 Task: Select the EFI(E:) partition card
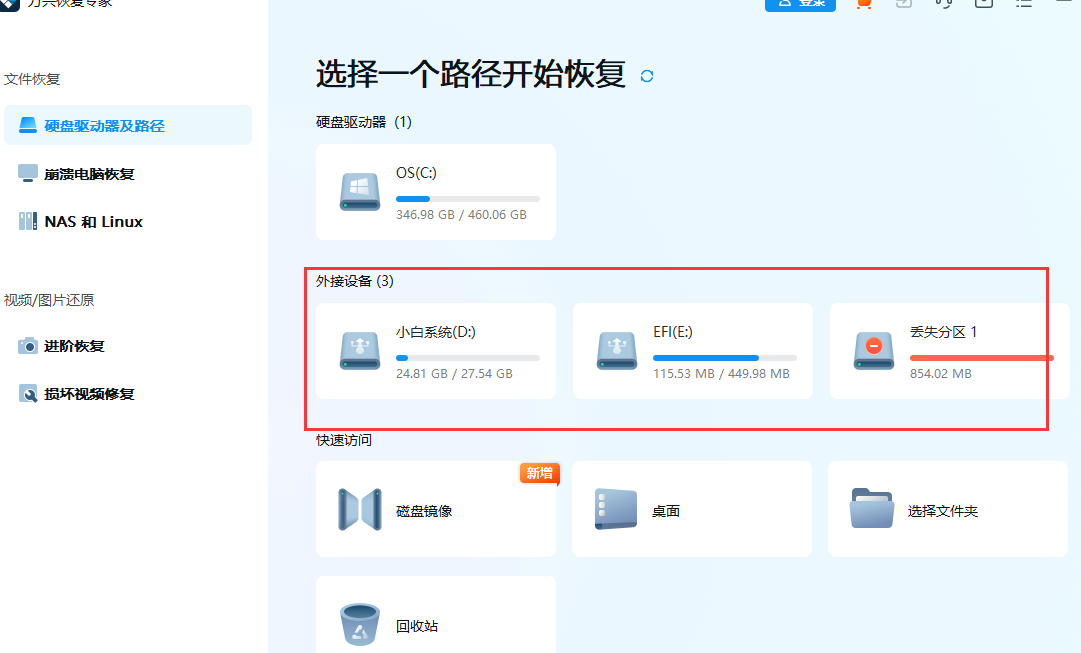point(692,351)
